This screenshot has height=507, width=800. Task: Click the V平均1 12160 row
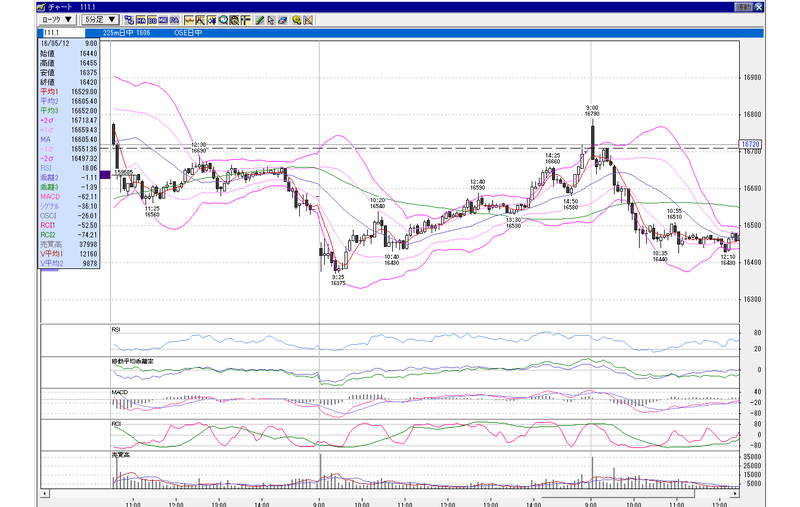[x=69, y=254]
